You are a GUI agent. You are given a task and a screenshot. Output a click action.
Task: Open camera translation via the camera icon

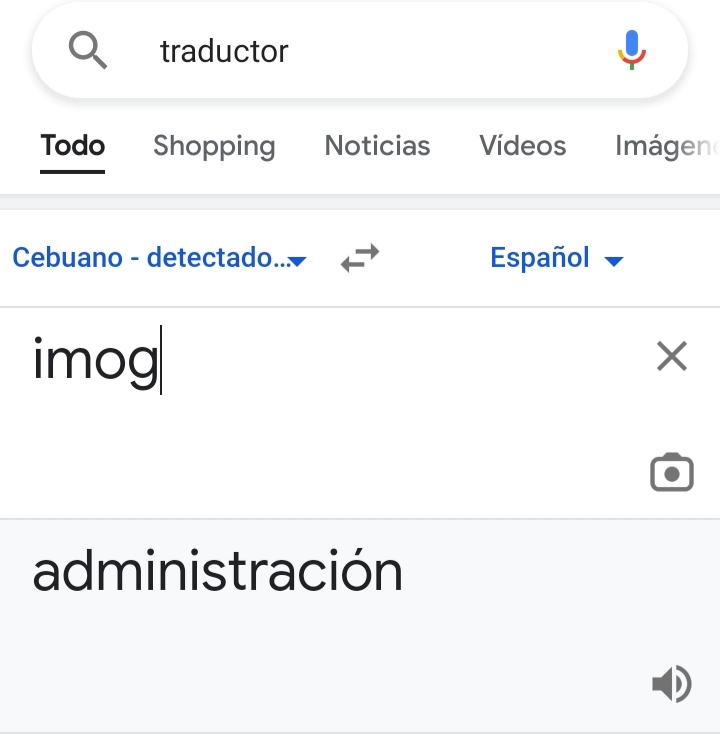[x=672, y=473]
